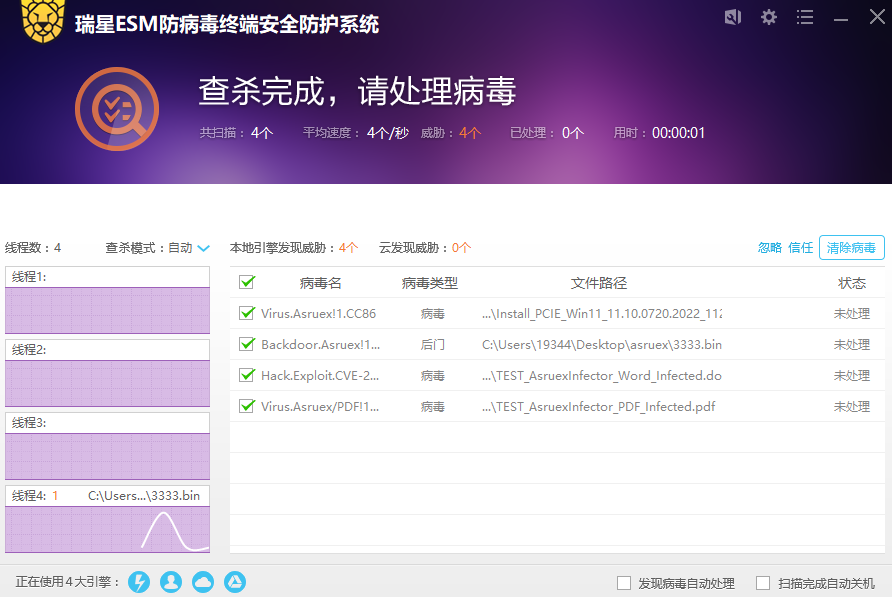Click the 线程3 thread graph

(108, 456)
